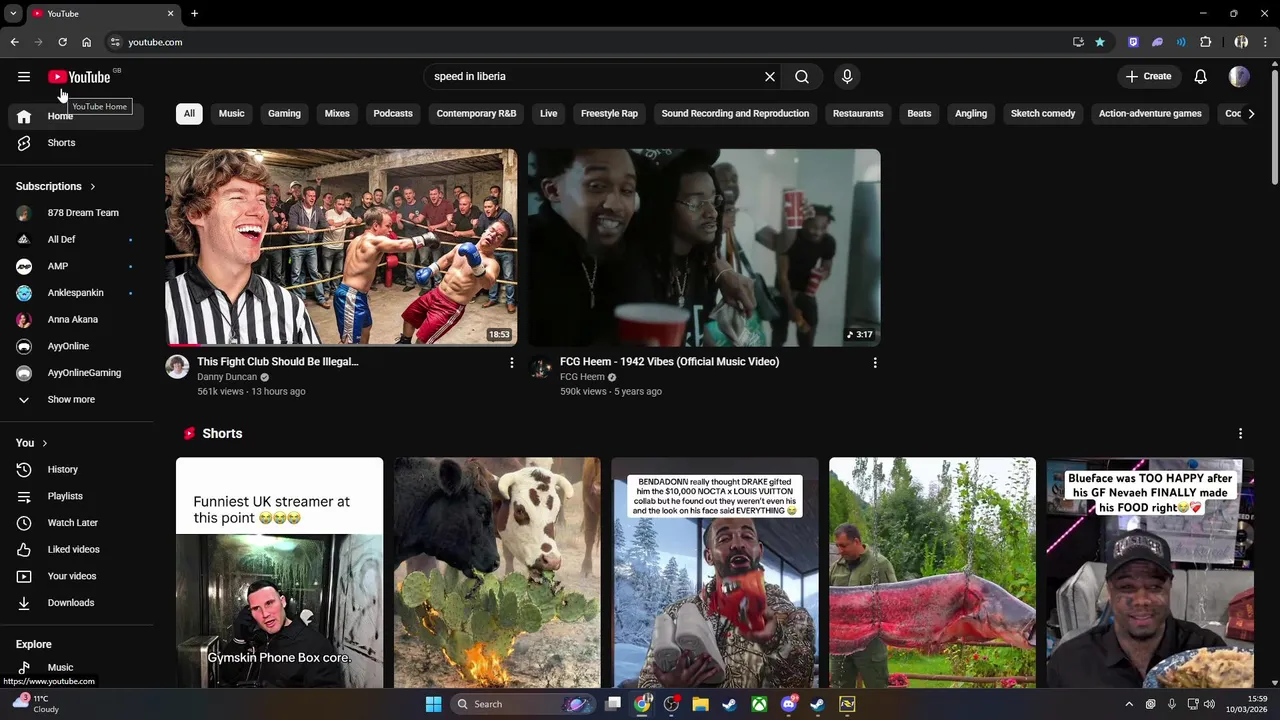This screenshot has height=720, width=1280.
Task: Select the All filter chip
Action: (189, 114)
